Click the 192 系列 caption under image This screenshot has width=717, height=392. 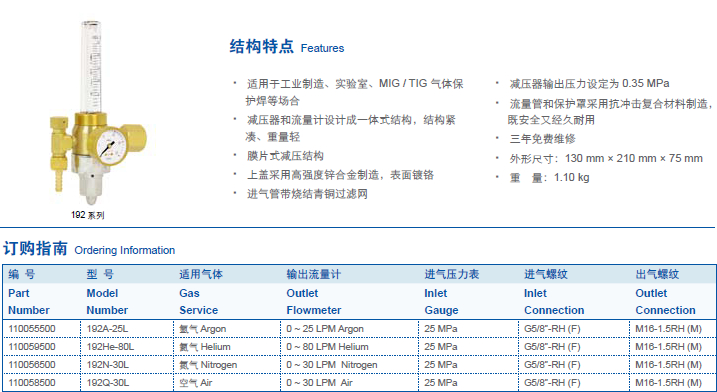point(88,215)
